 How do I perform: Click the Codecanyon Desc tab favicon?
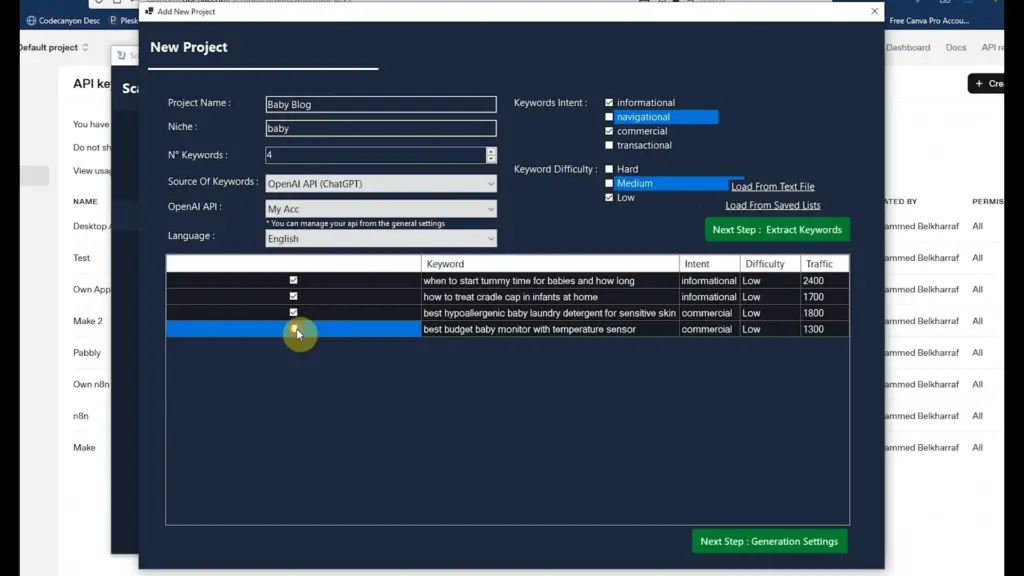click(x=31, y=20)
